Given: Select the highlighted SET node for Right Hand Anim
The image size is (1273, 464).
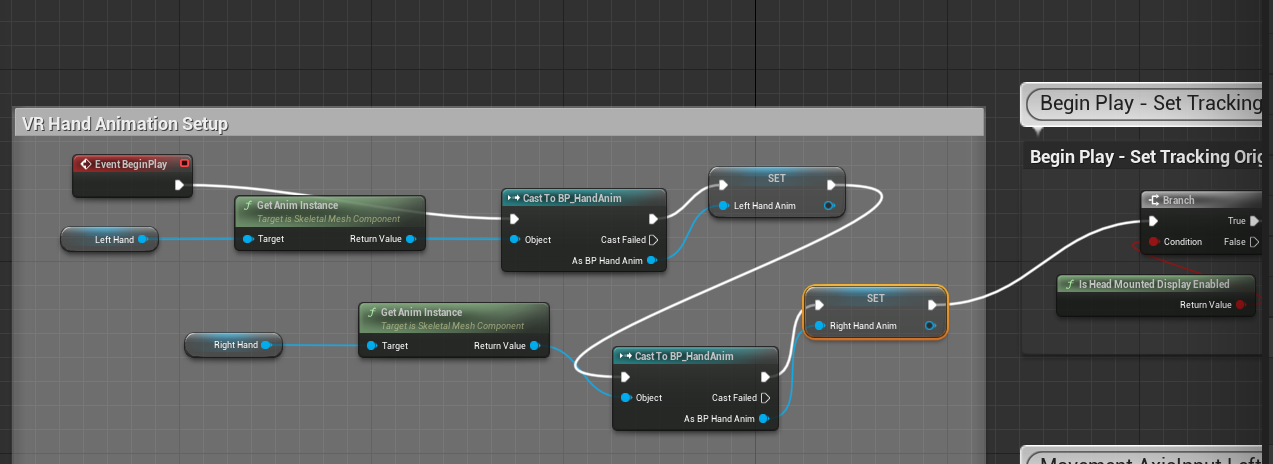Looking at the screenshot, I should tap(875, 312).
